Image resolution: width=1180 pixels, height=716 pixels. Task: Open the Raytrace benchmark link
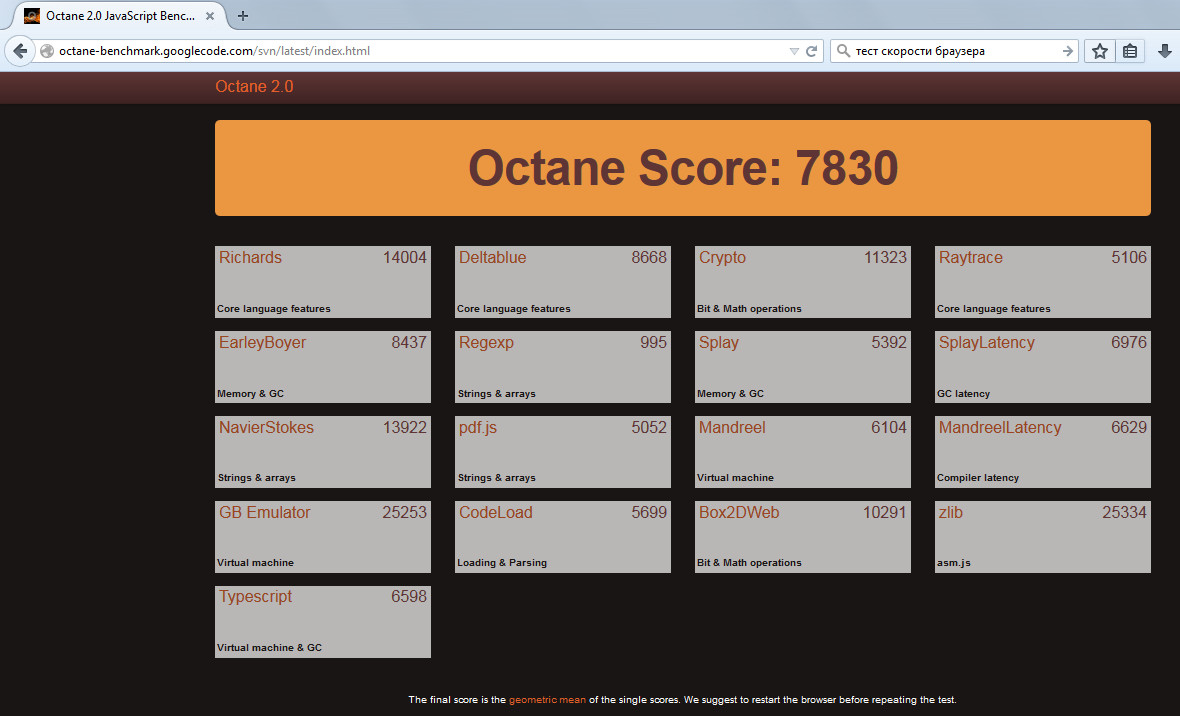971,258
